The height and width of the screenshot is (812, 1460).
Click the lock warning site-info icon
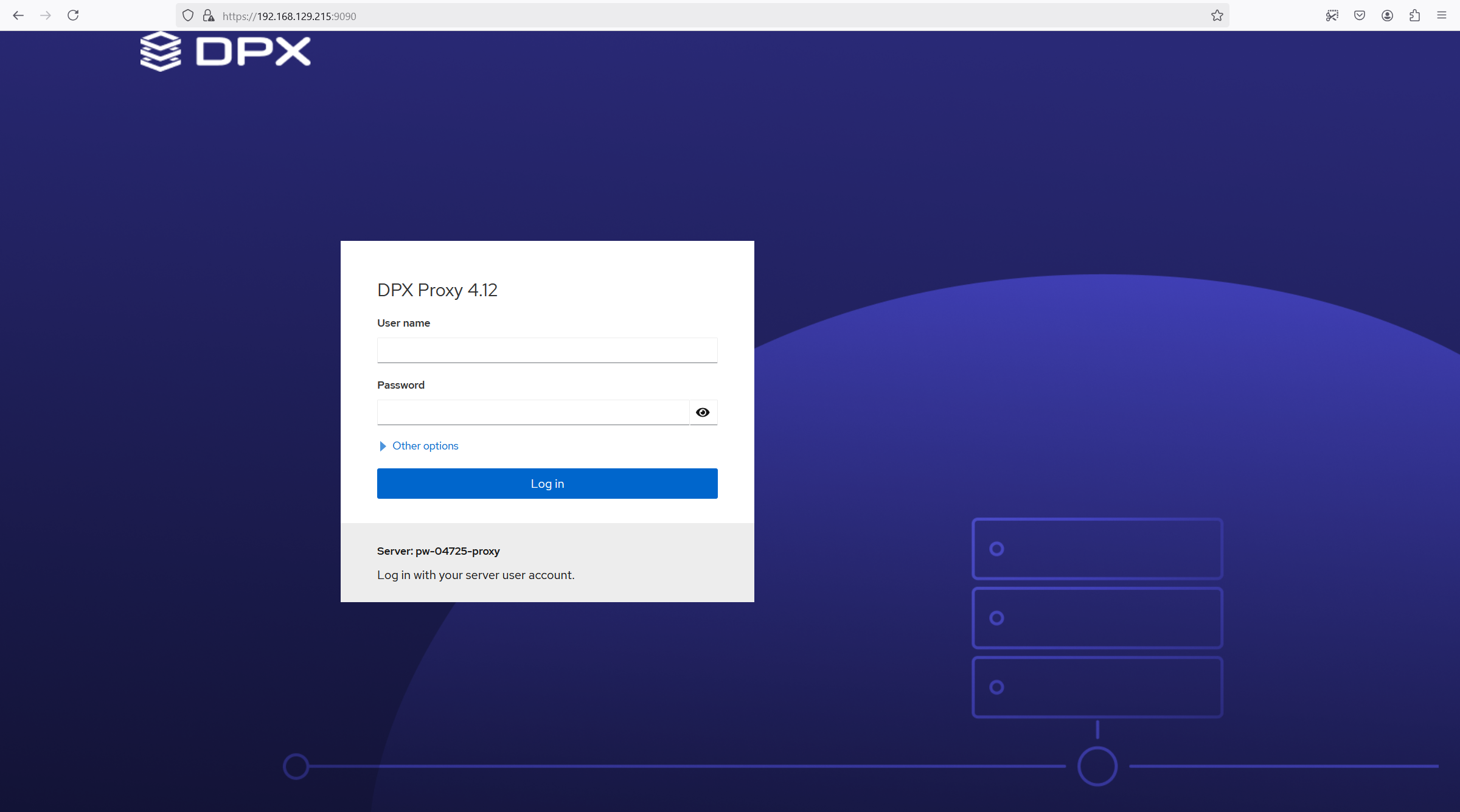point(209,16)
